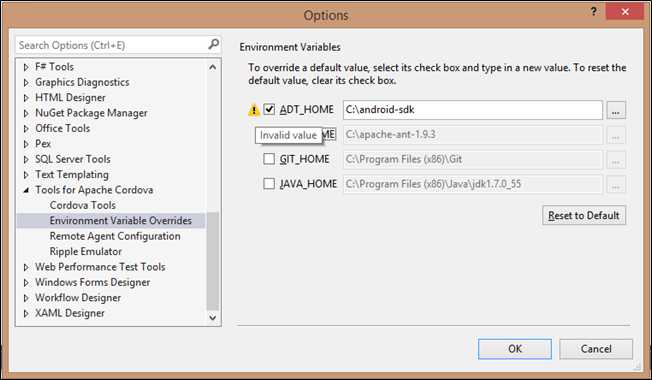Open Remote Agent Configuration page
Screen dimensions: 652x380
pyautogui.click(x=115, y=236)
